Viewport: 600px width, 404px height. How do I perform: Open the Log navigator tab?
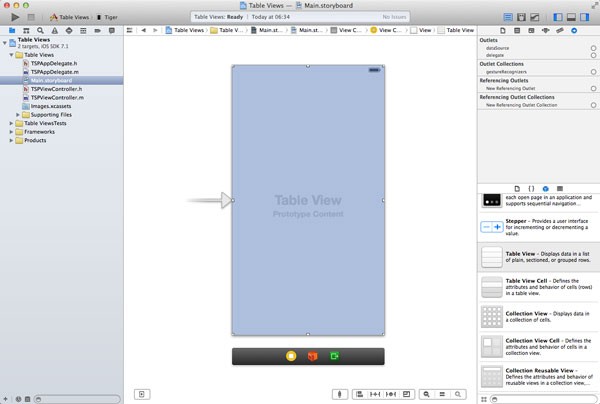pyautogui.click(x=112, y=31)
